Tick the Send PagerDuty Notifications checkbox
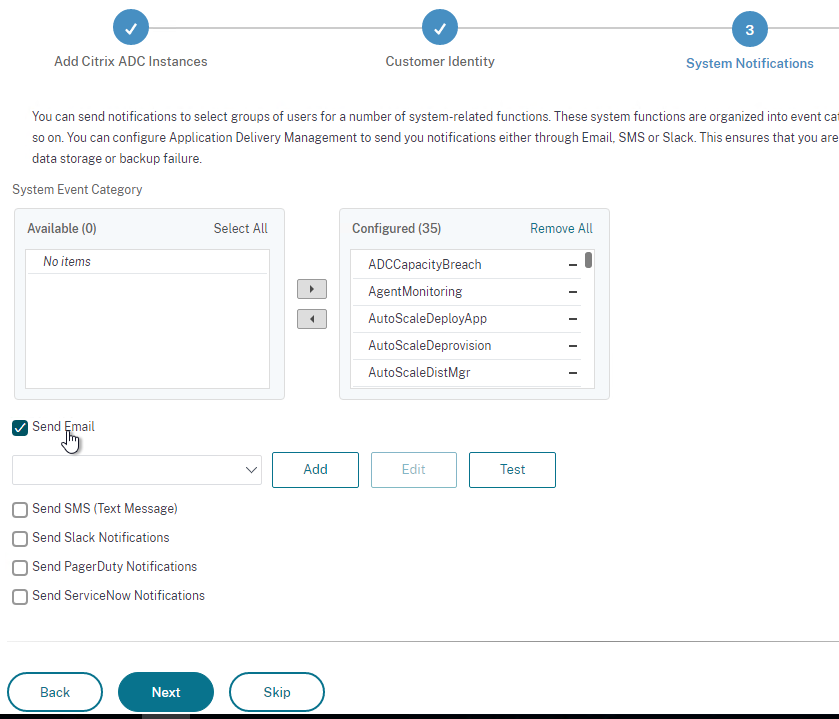Viewport: 839px width, 719px height. click(x=20, y=568)
